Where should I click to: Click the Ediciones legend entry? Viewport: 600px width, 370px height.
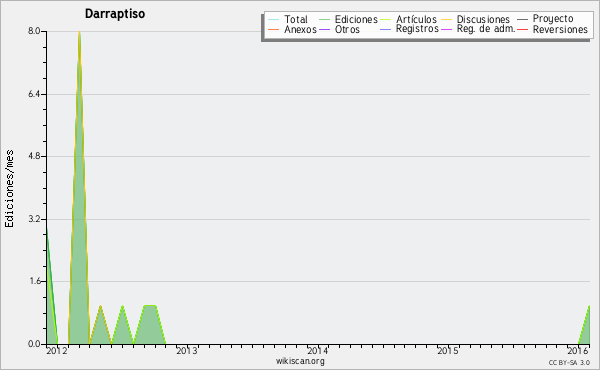348,19
